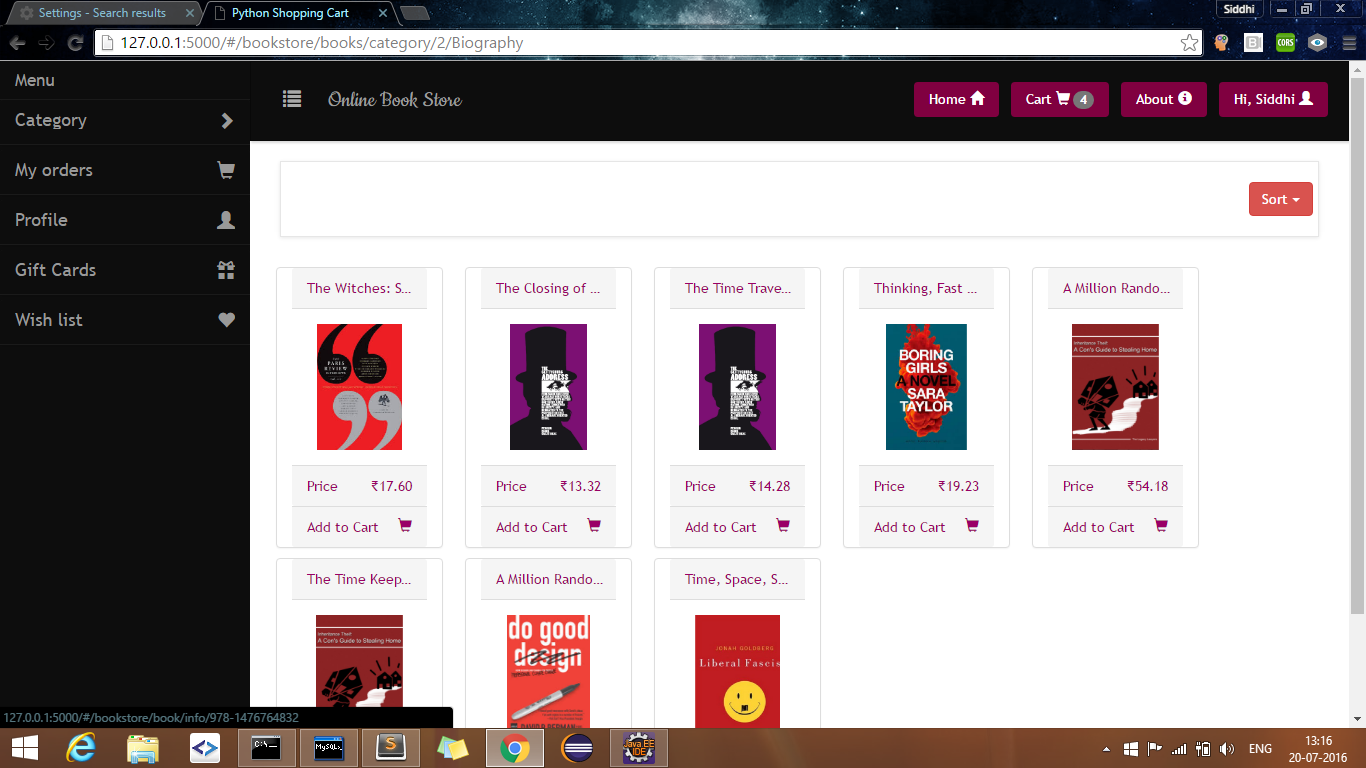Image resolution: width=1366 pixels, height=768 pixels.
Task: Click the cart icon beside My orders
Action: [x=226, y=170]
